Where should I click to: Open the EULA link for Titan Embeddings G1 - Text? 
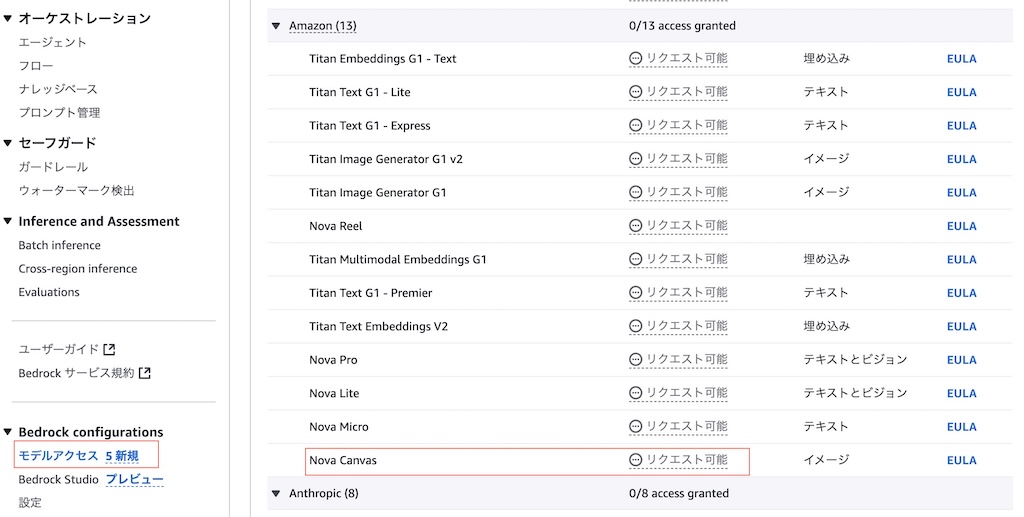click(961, 59)
